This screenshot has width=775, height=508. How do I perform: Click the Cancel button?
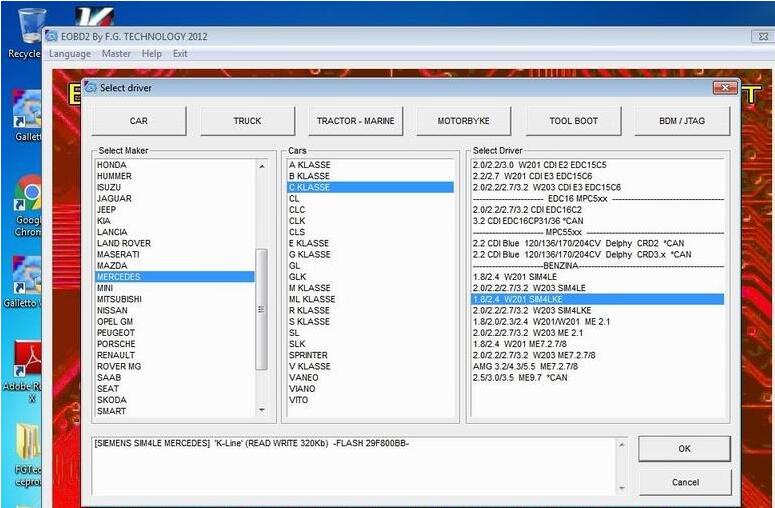[685, 482]
